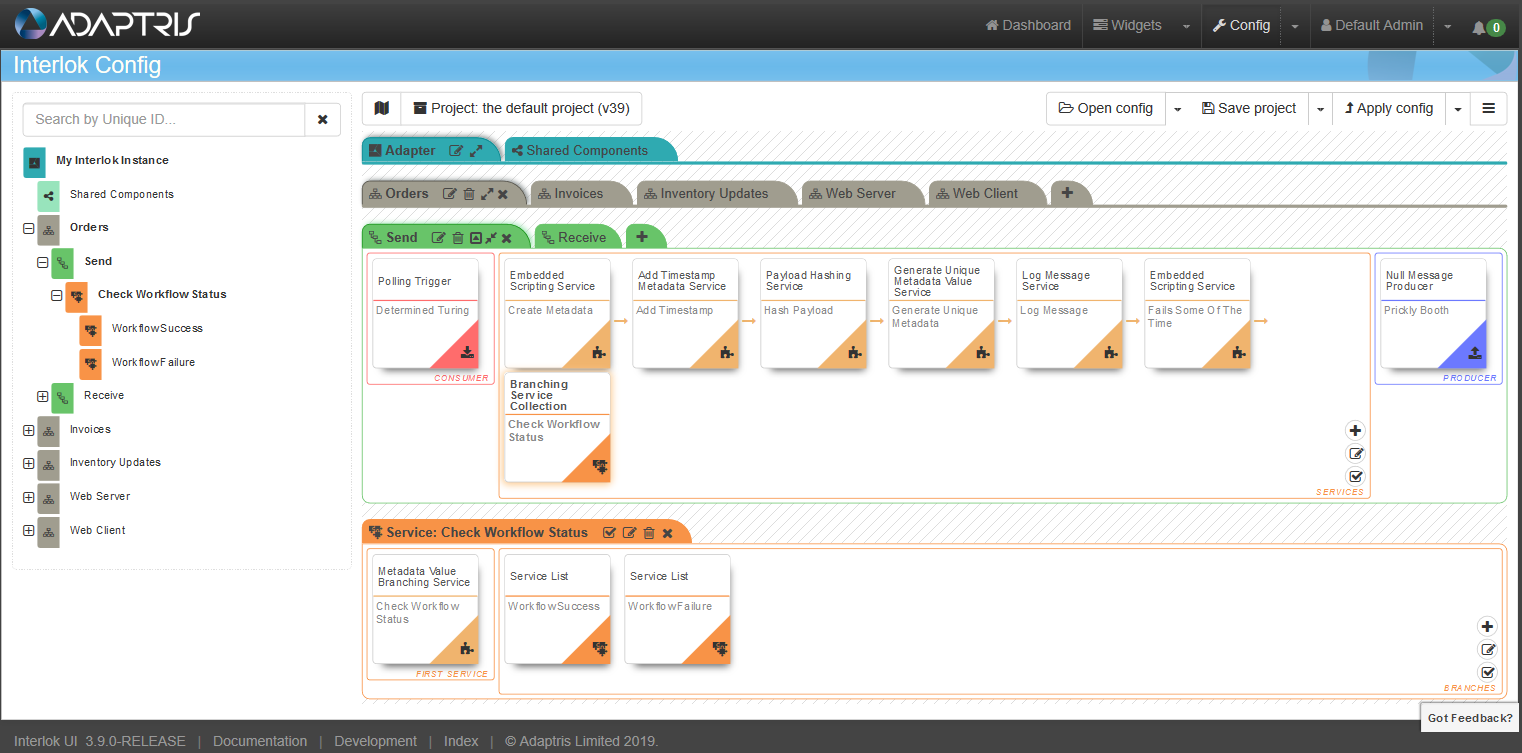Image resolution: width=1522 pixels, height=753 pixels.
Task: Collapse the Check Workflow Status tree node
Action: click(56, 295)
